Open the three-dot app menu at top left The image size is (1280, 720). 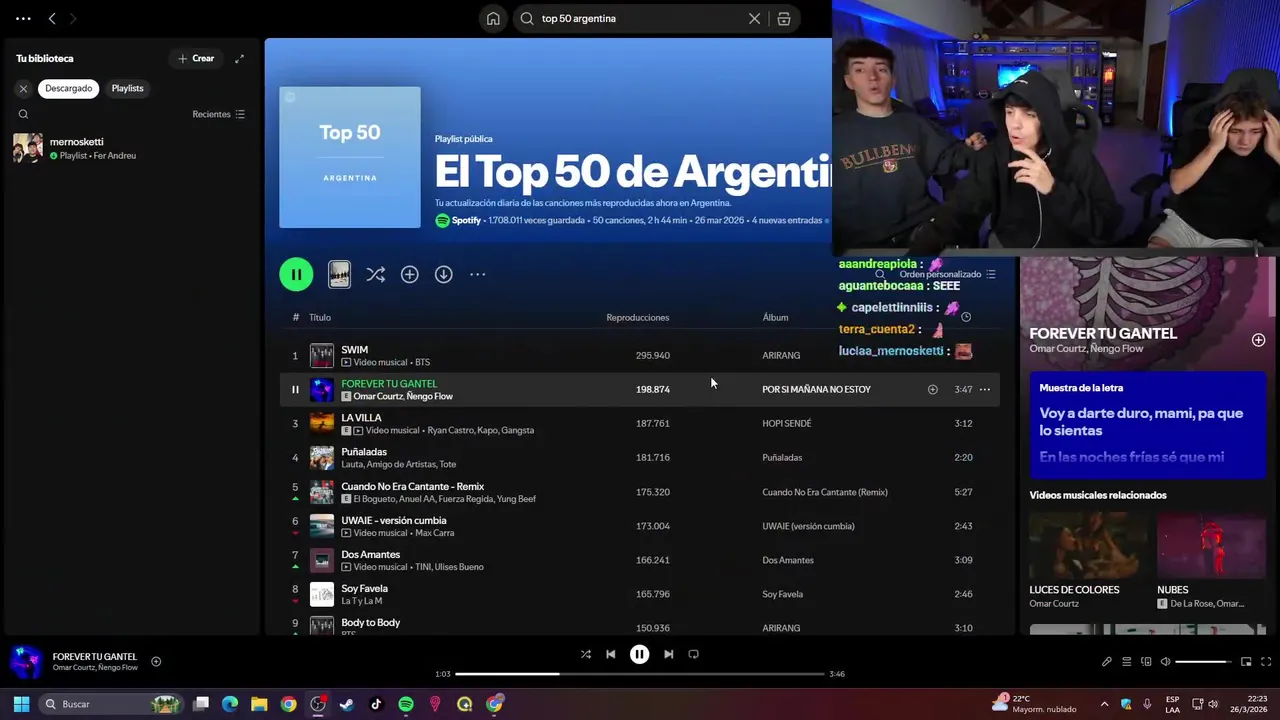pos(23,18)
